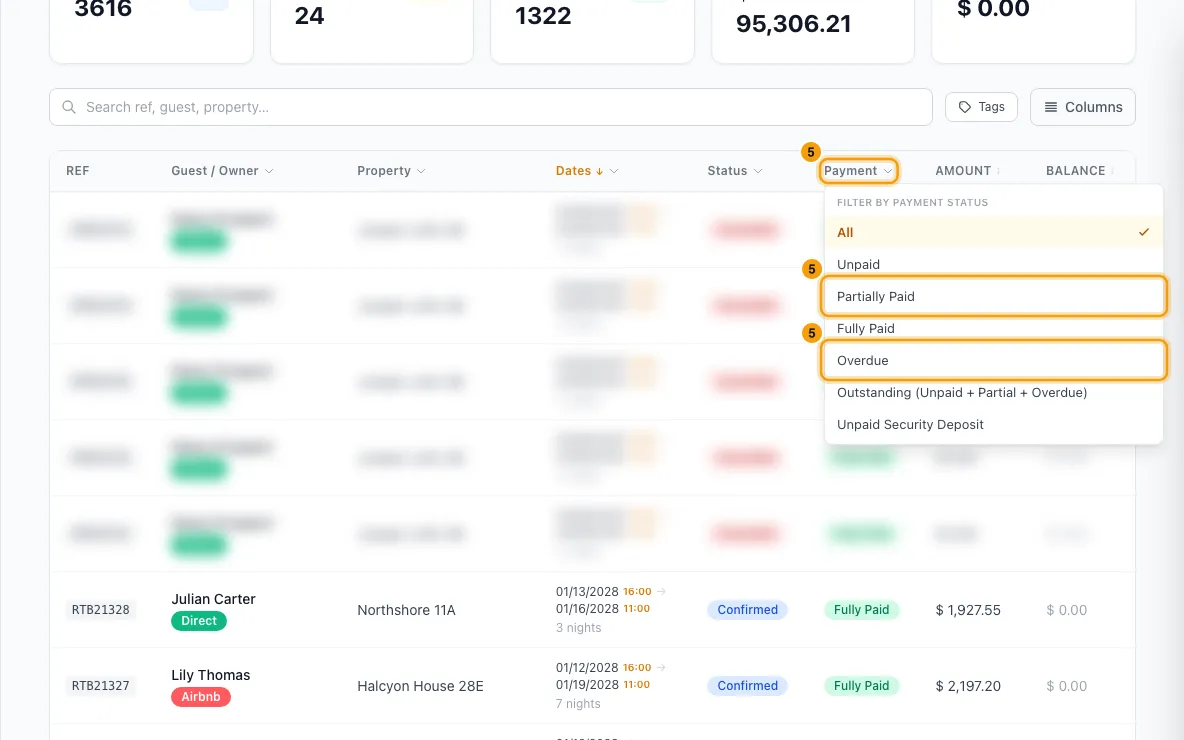1184x740 pixels.
Task: Click property Northshore 11A
Action: pyautogui.click(x=406, y=610)
